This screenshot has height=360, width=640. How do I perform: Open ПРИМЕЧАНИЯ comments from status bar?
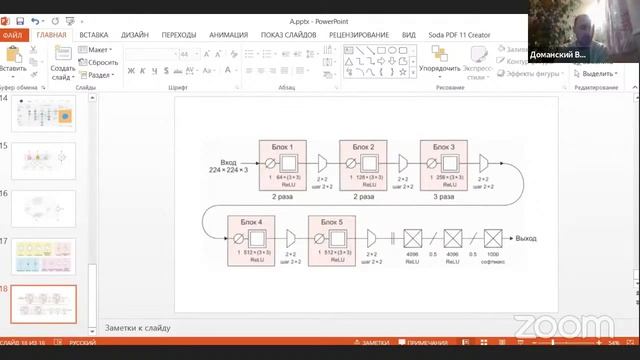[x=423, y=342]
